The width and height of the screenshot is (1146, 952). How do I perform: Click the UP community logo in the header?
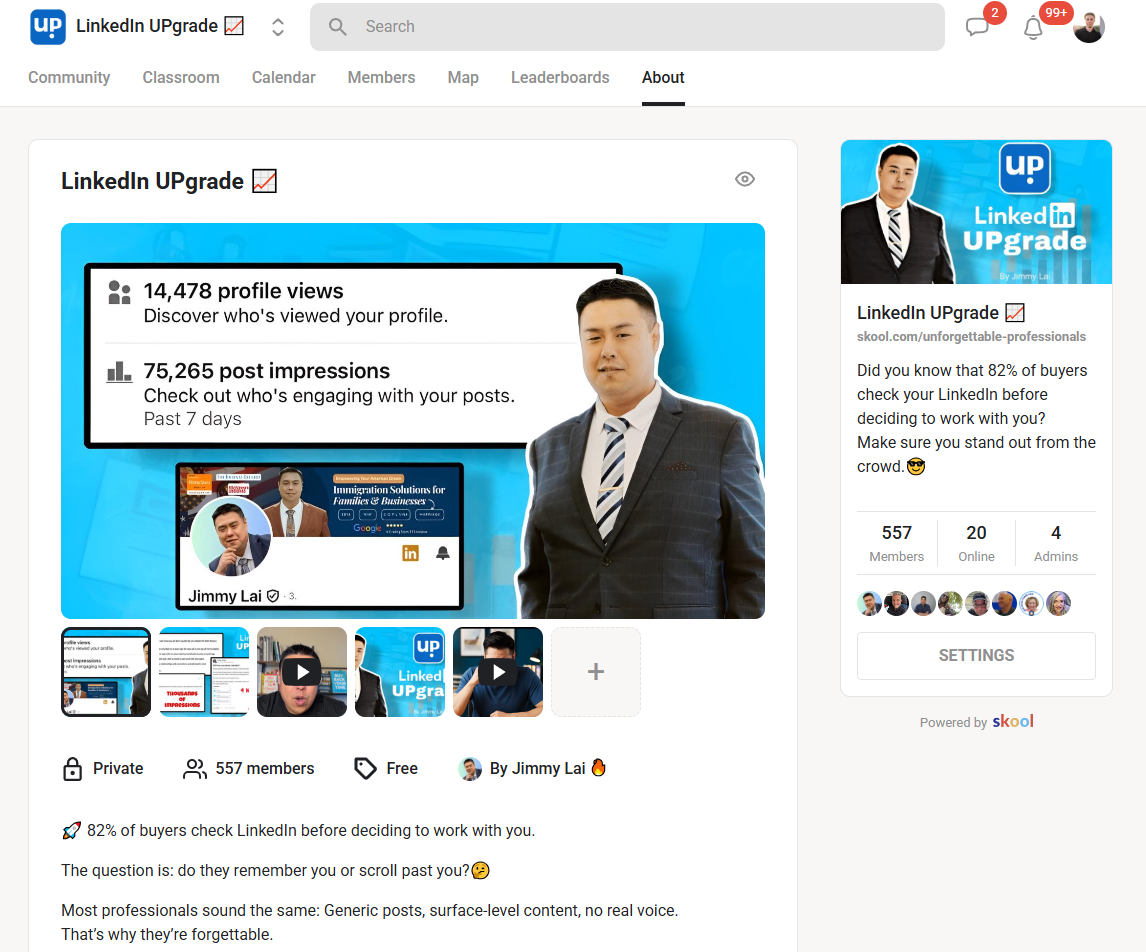(47, 27)
